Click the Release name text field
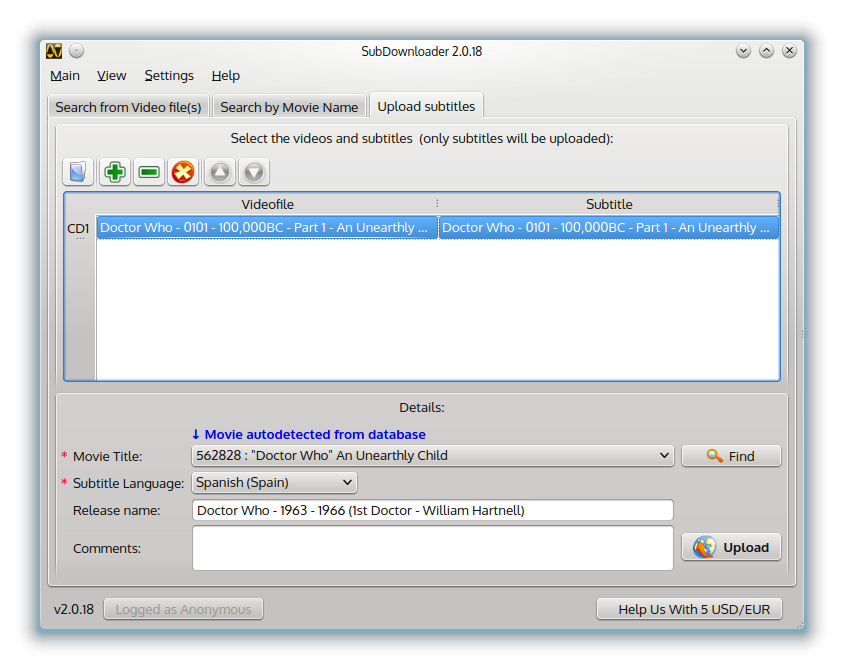 [432, 510]
